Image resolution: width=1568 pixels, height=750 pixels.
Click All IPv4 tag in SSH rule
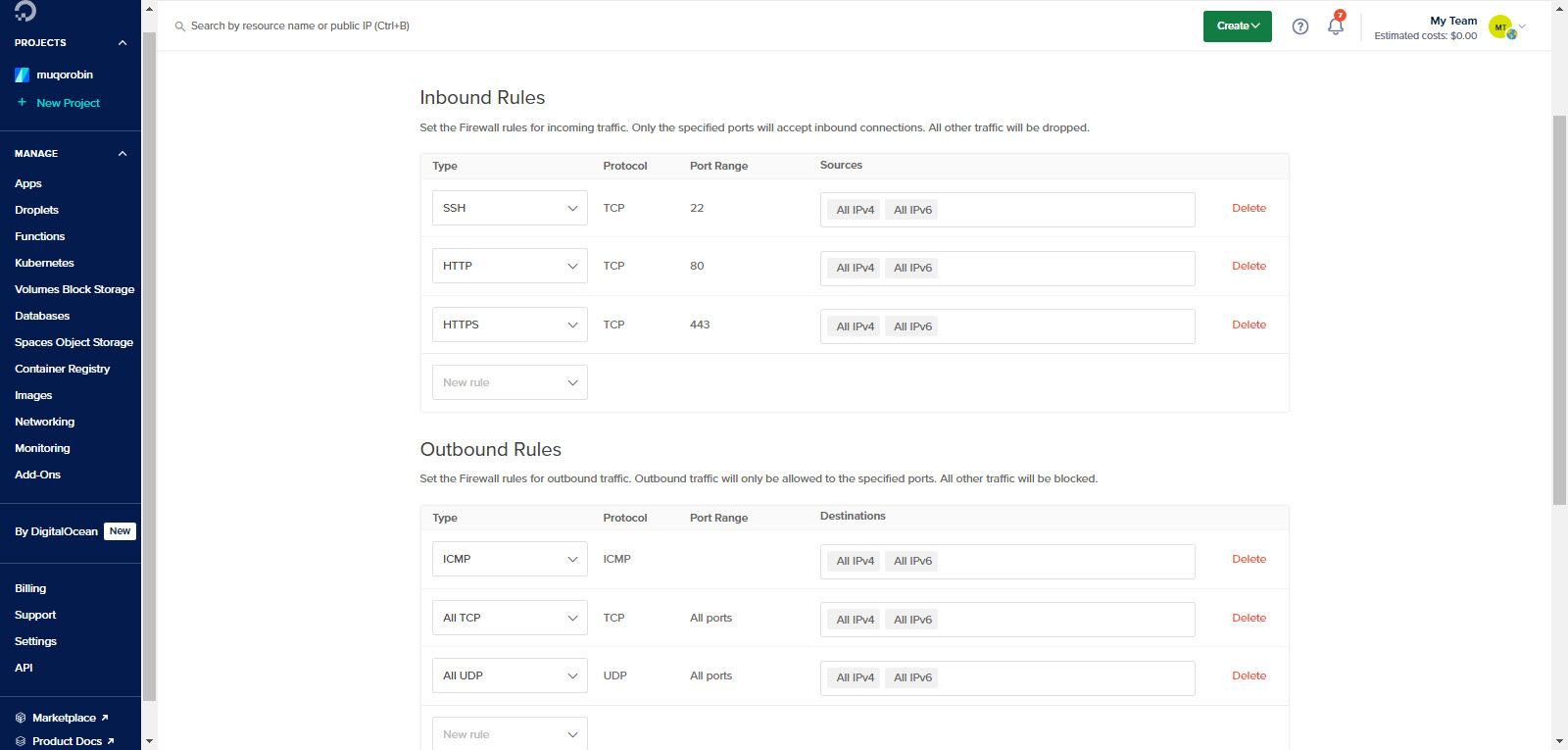pyautogui.click(x=855, y=210)
